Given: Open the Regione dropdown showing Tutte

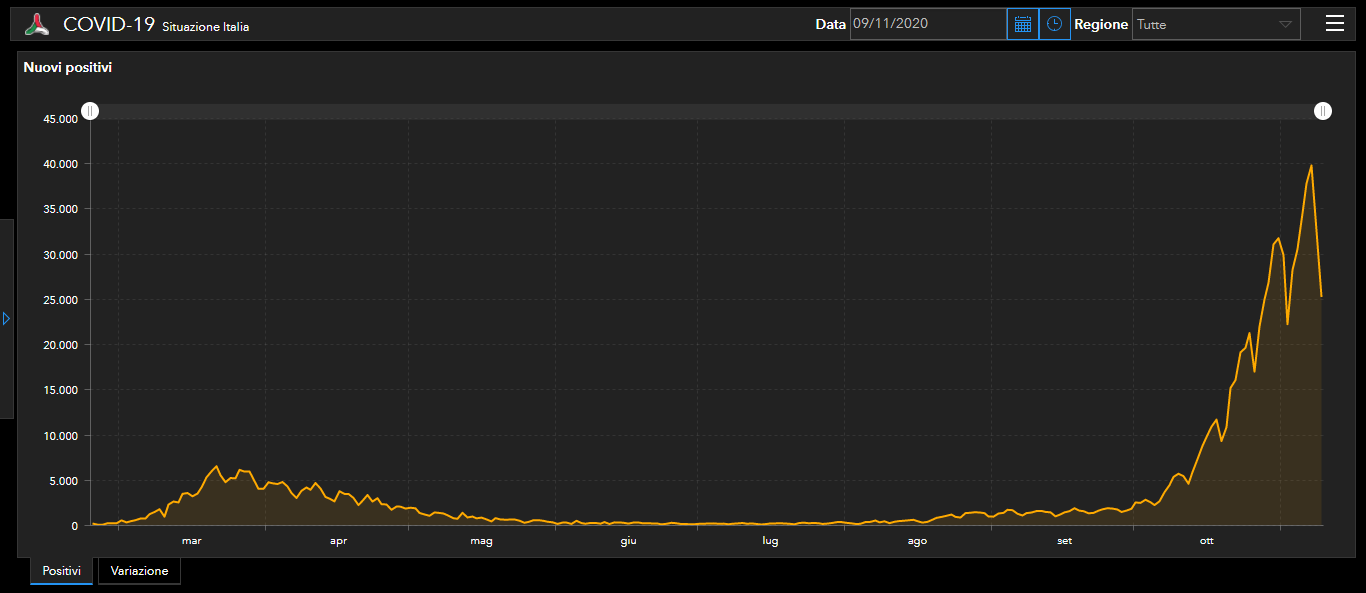Looking at the screenshot, I should tap(1215, 24).
